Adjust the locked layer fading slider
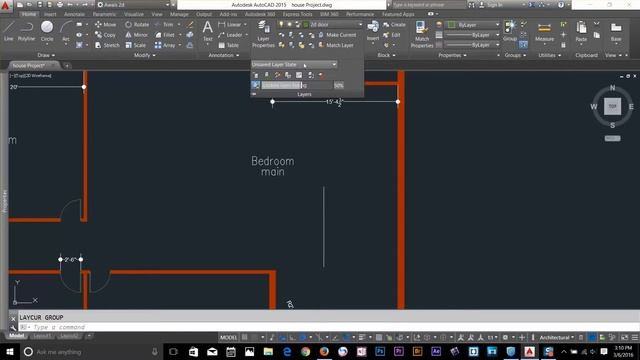The width and height of the screenshot is (640, 360). pos(297,85)
